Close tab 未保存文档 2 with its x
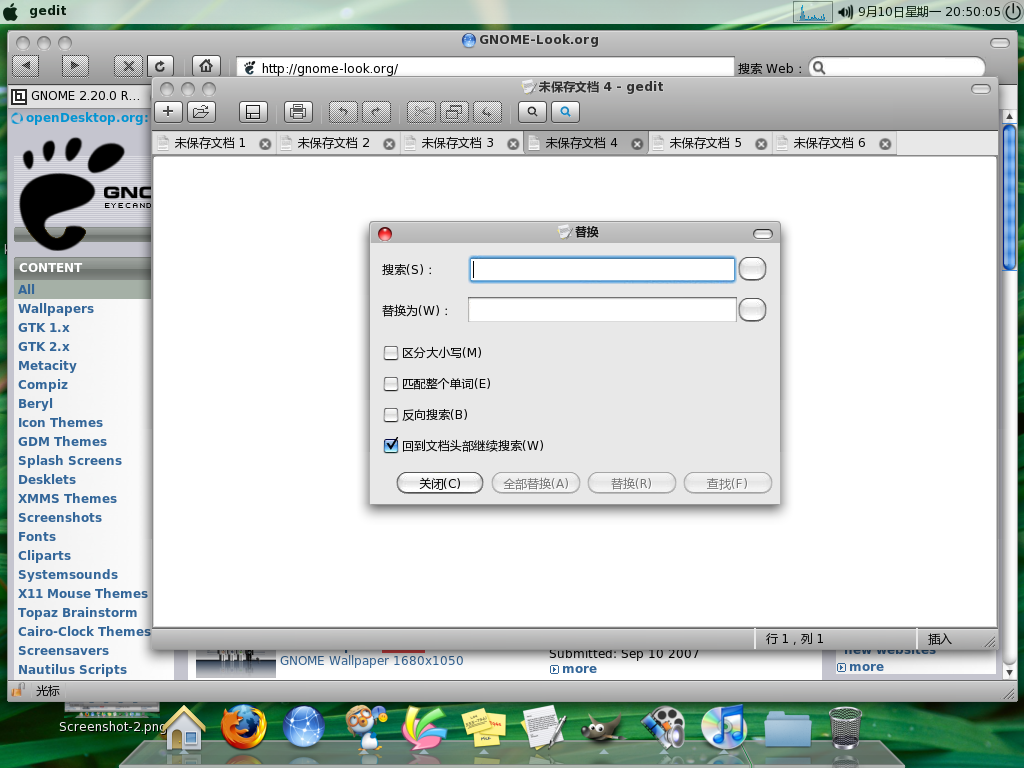 (389, 144)
